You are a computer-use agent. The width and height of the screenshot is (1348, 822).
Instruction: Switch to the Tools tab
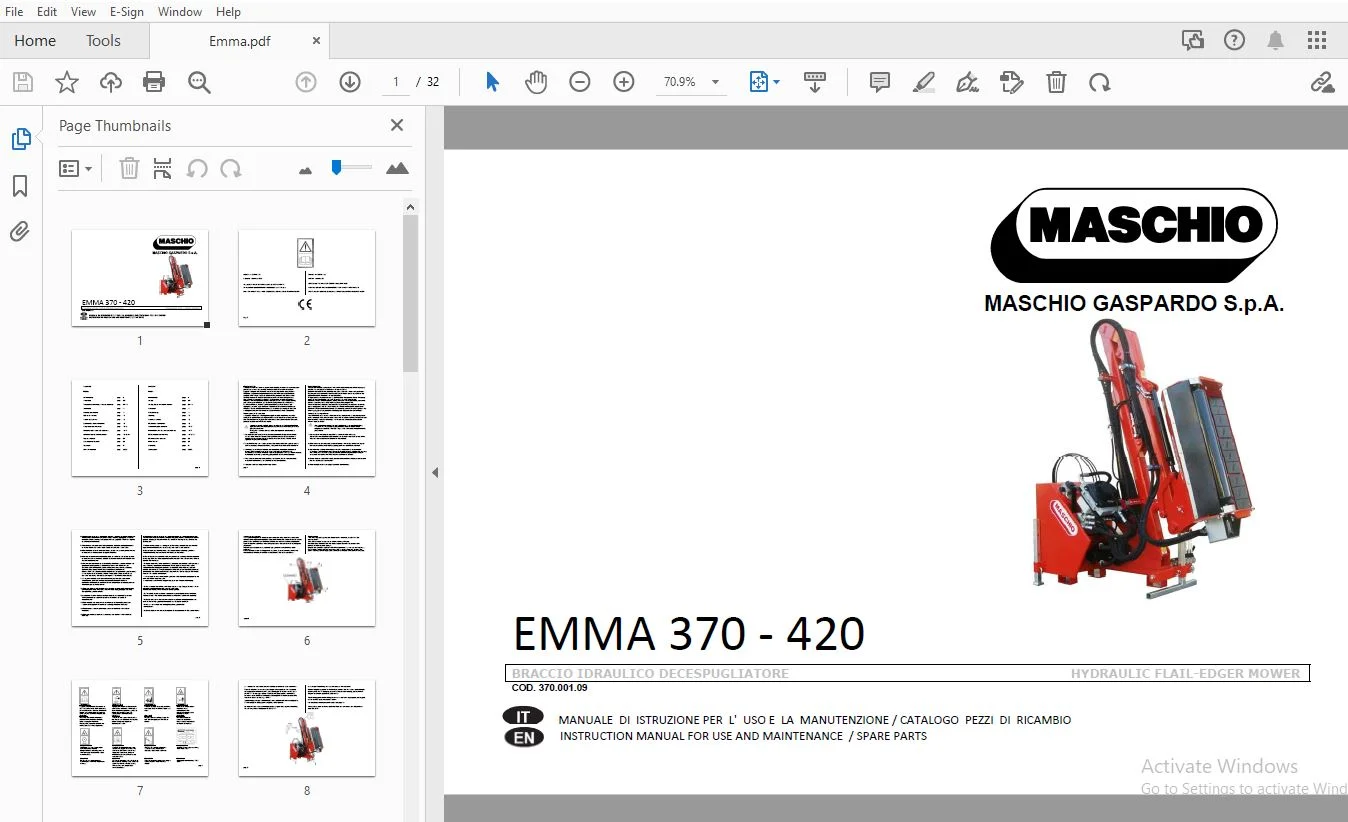click(x=103, y=41)
